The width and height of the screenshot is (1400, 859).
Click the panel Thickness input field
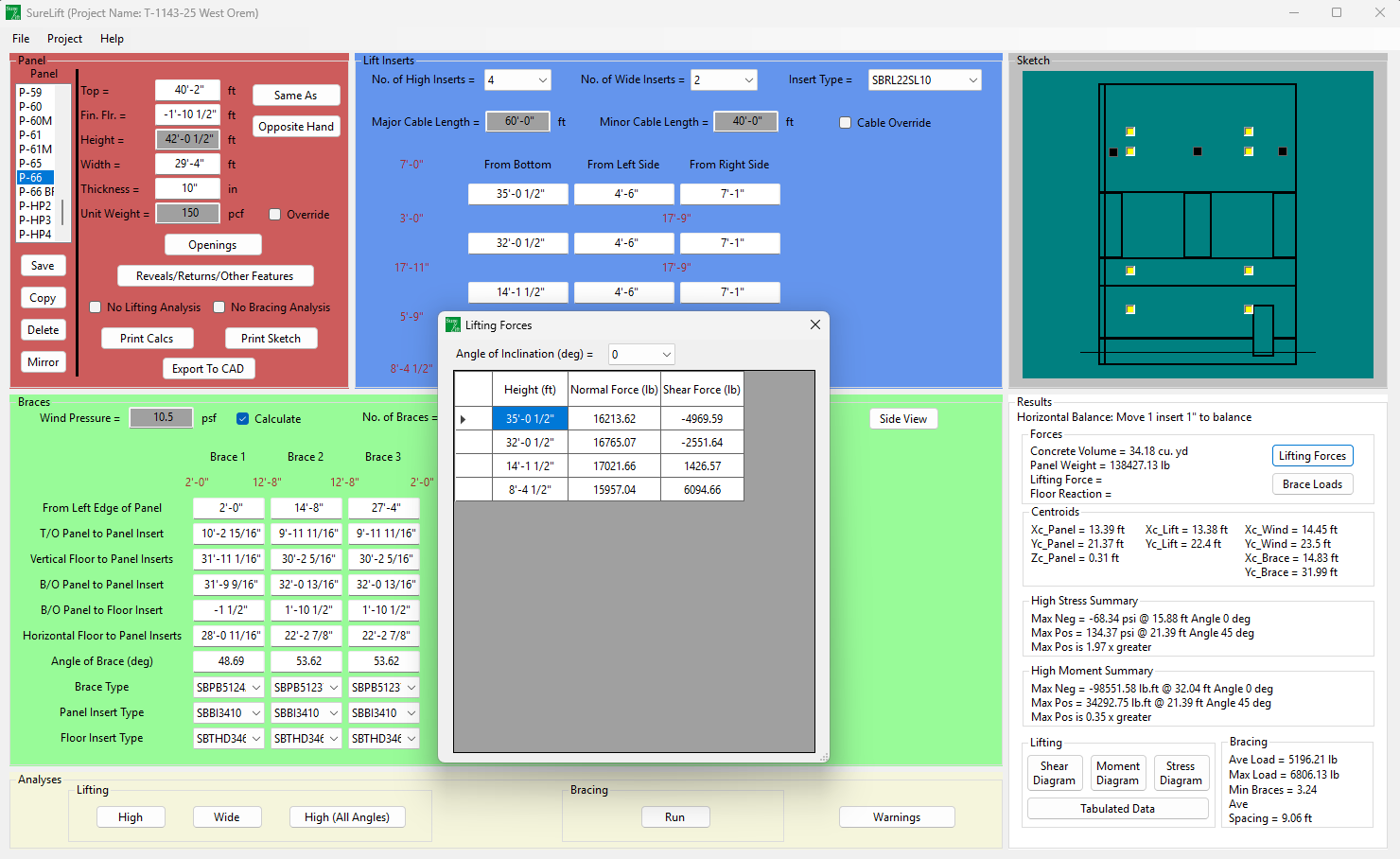point(188,188)
